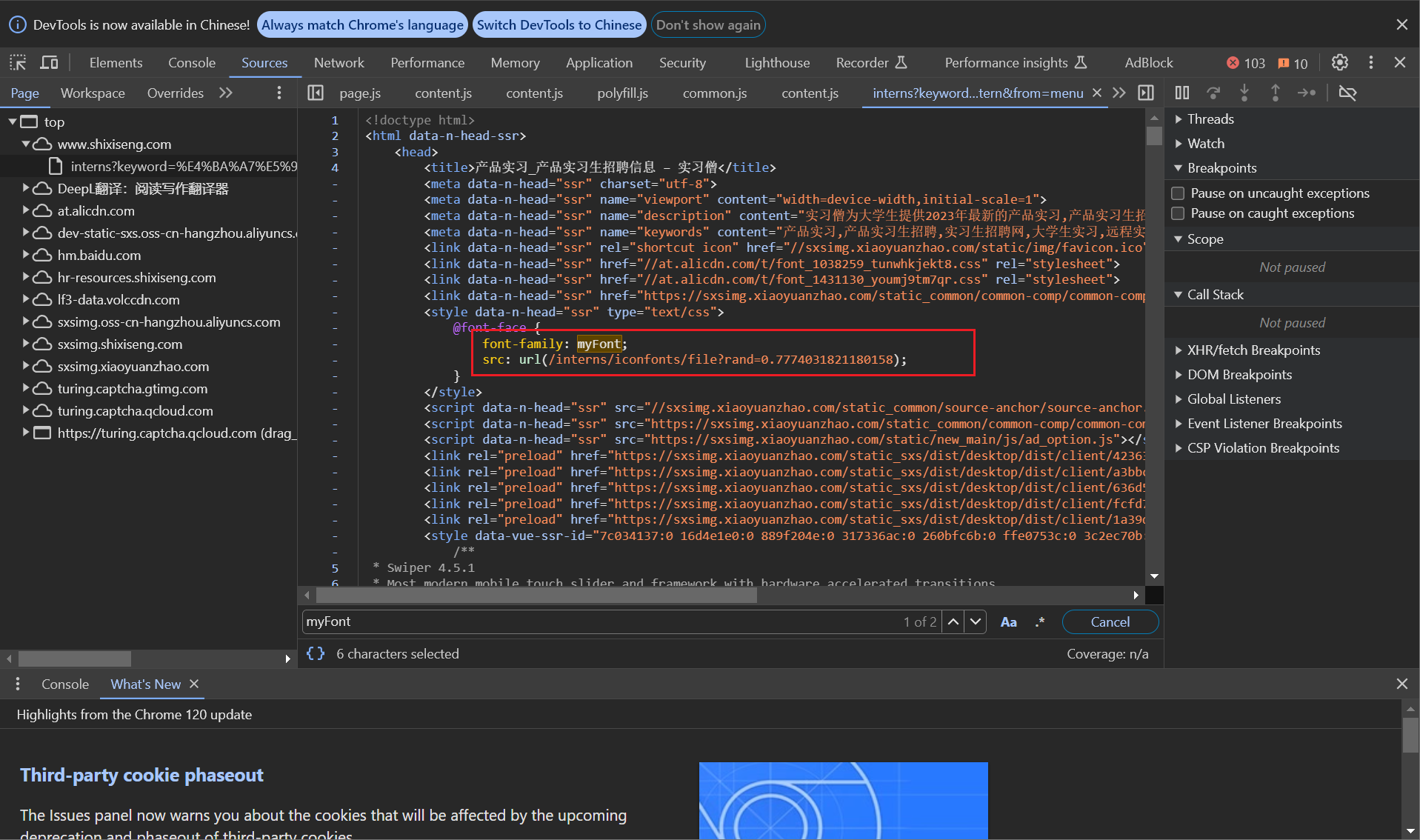Click Always match Chrome's language button
1420x840 pixels.
click(x=362, y=24)
